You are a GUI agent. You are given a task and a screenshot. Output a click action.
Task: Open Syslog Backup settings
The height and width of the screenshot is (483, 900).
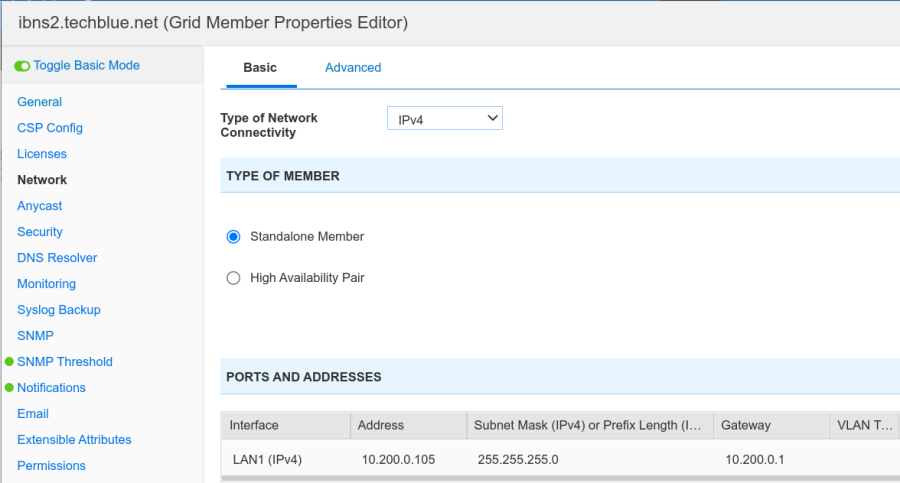point(59,310)
